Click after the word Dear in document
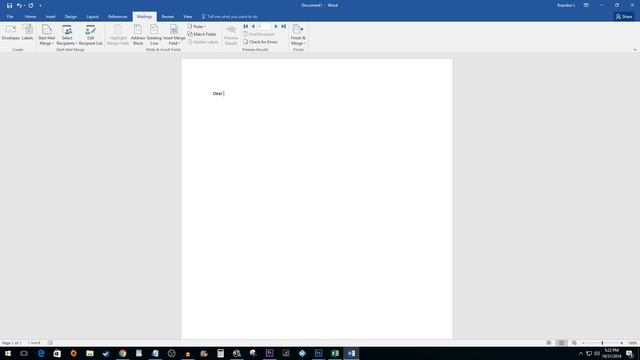 pyautogui.click(x=224, y=93)
